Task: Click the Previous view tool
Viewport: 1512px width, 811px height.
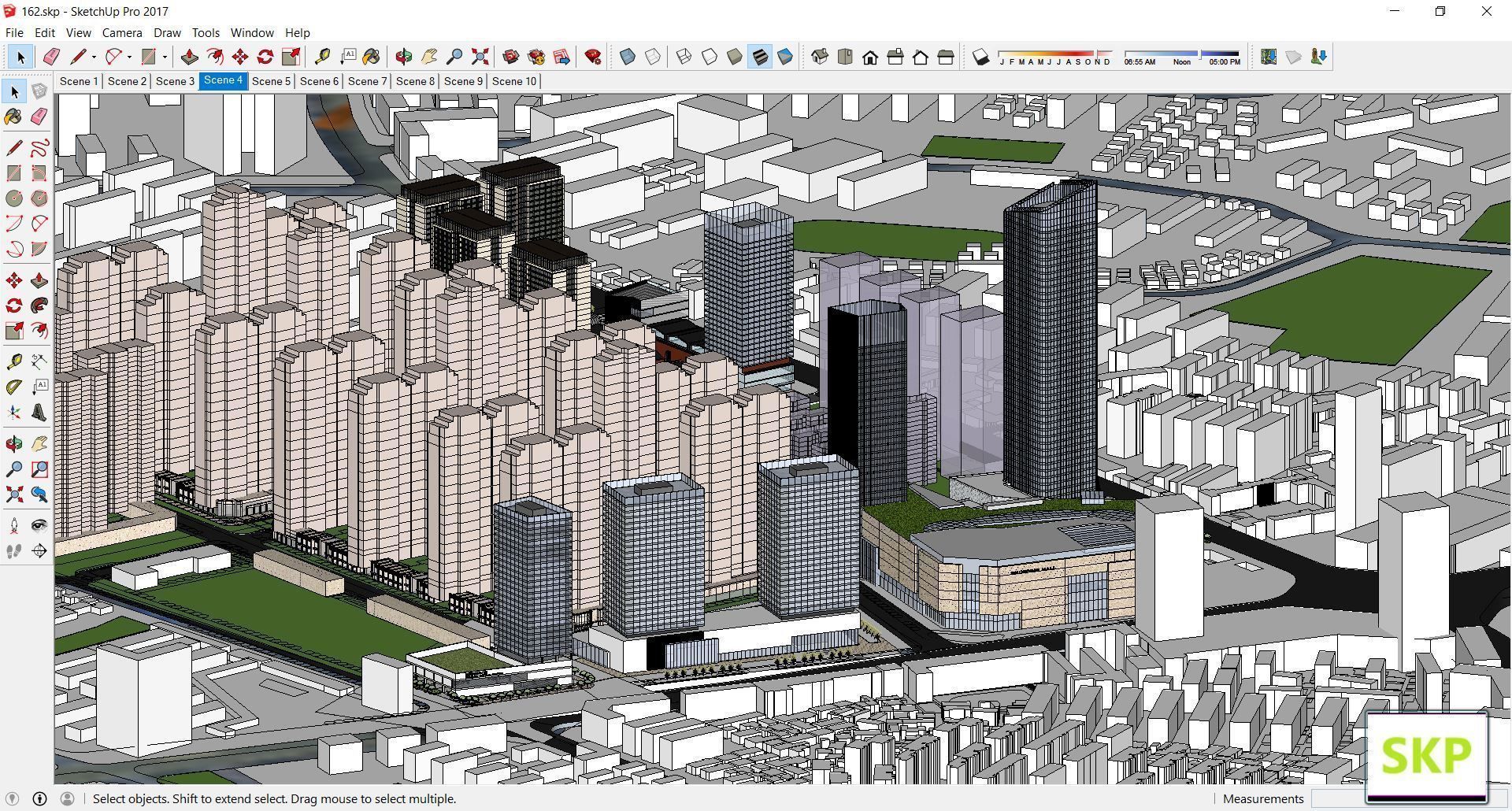Action: pyautogui.click(x=39, y=494)
